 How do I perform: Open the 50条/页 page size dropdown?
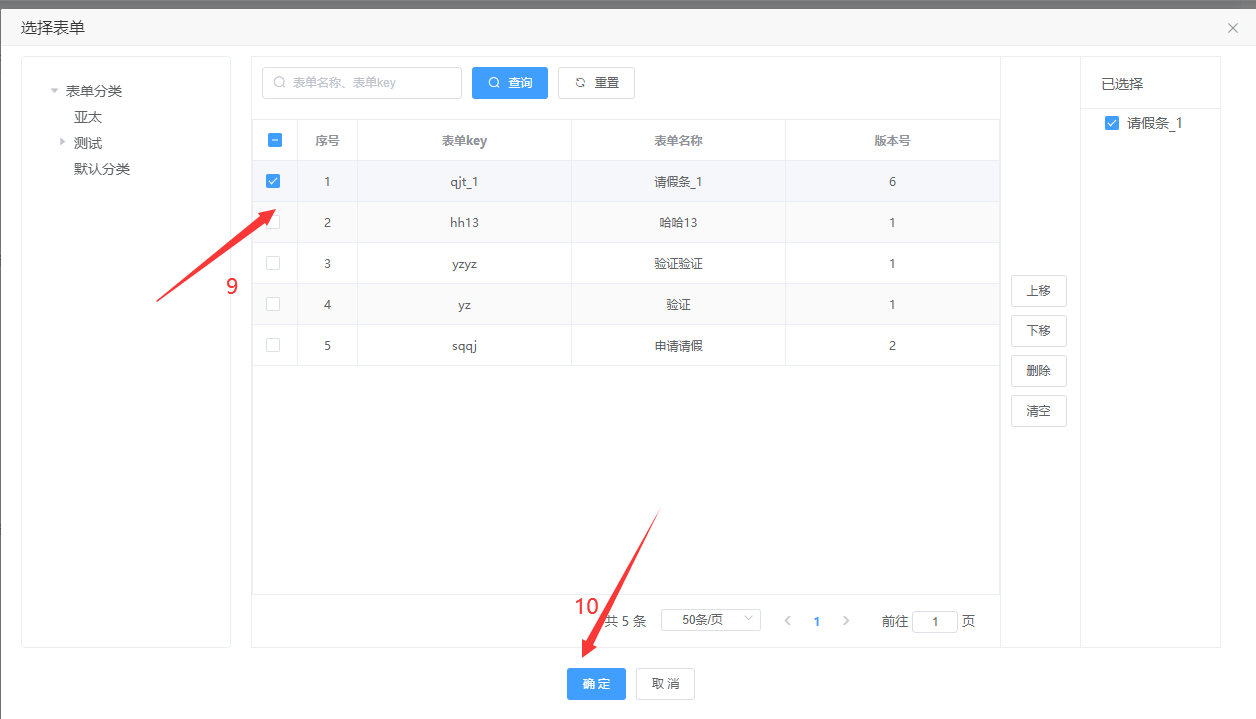click(710, 620)
